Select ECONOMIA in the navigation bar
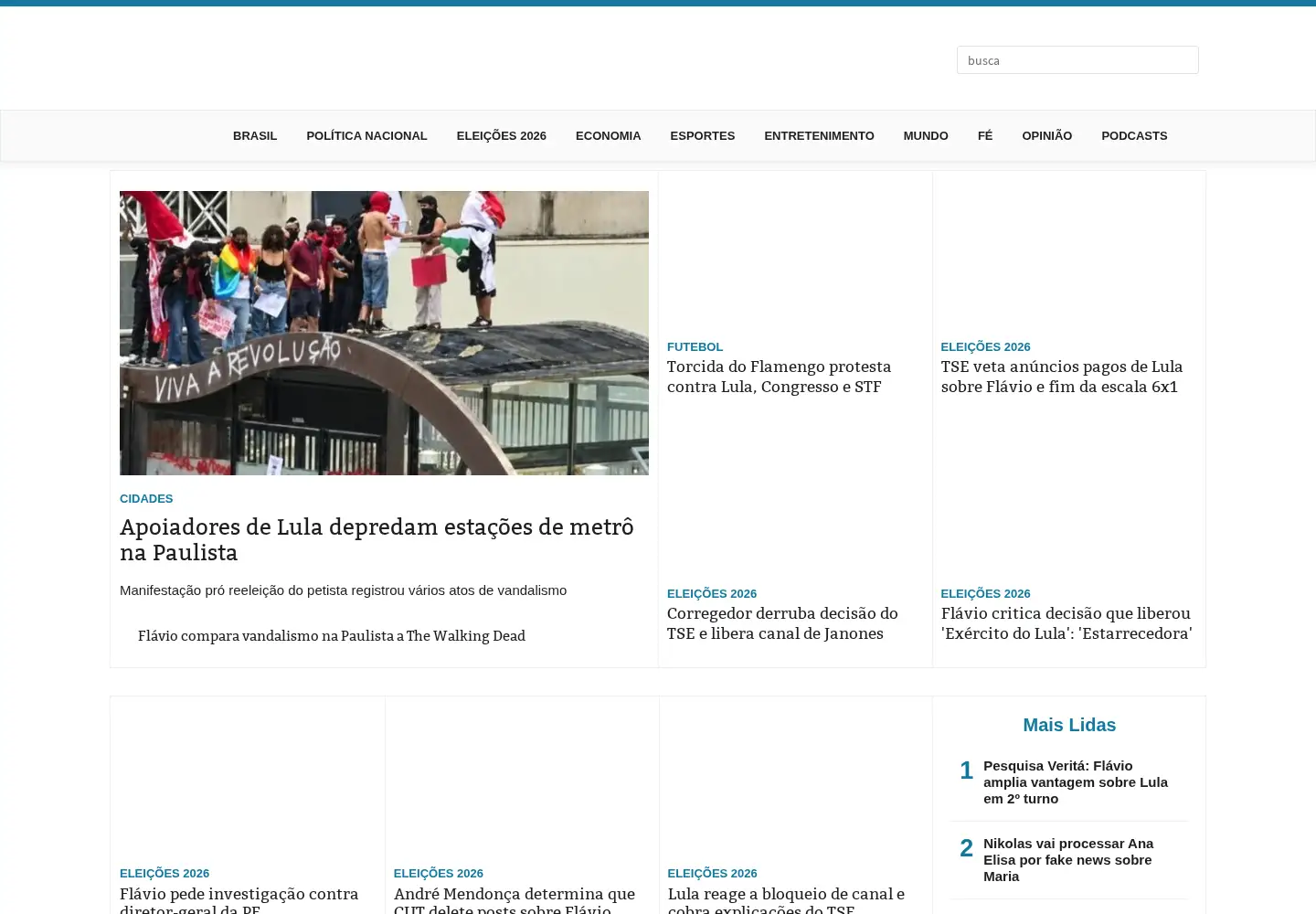This screenshot has height=914, width=1316. (x=608, y=135)
